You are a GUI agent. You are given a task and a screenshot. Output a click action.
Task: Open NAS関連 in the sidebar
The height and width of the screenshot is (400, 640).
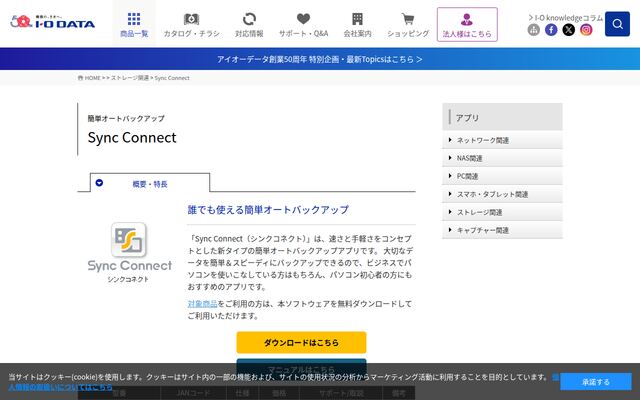pos(502,158)
